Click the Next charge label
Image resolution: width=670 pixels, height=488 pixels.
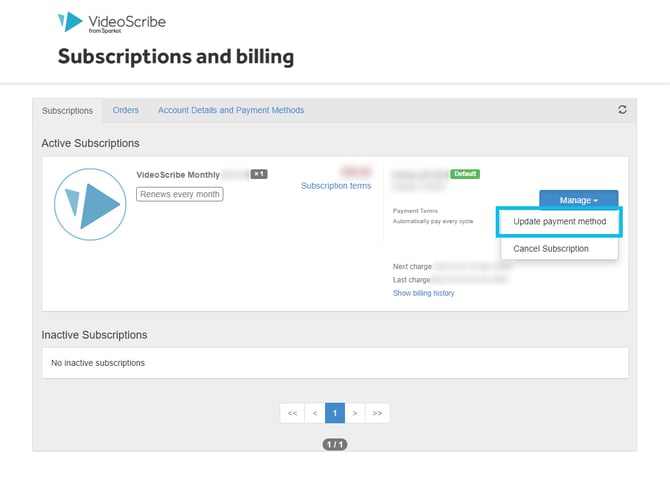[x=412, y=266]
